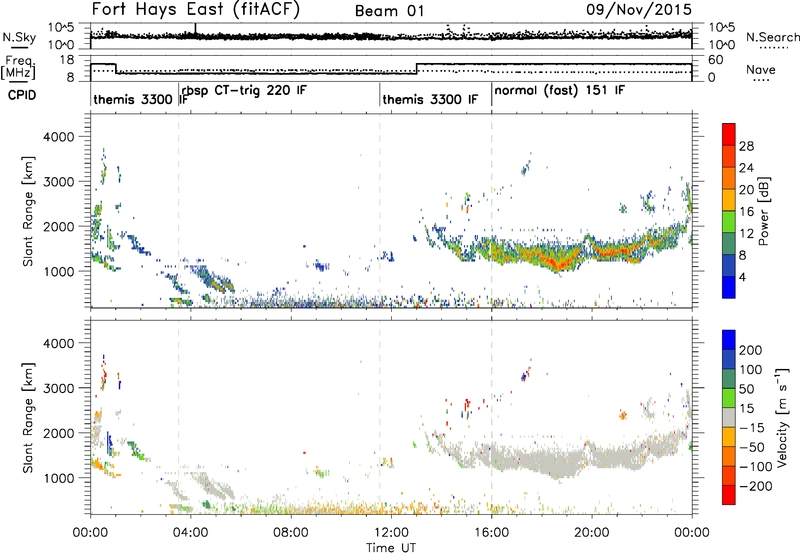Viewport: 800px width, 554px height.
Task: Click the velocity colorbar value '-200'
Action: (x=756, y=486)
